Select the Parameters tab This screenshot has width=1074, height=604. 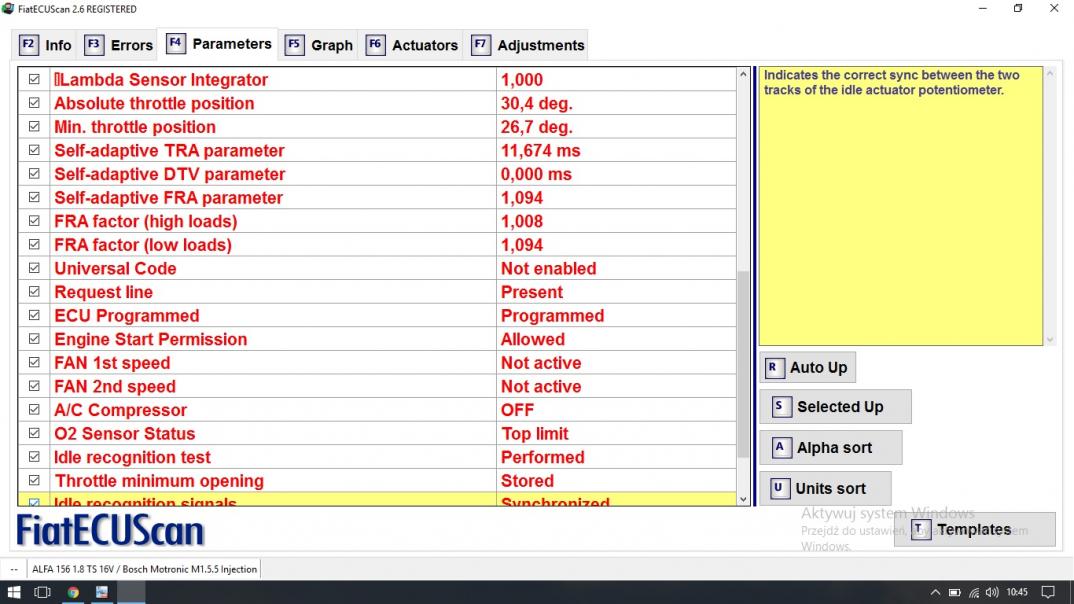click(x=218, y=45)
